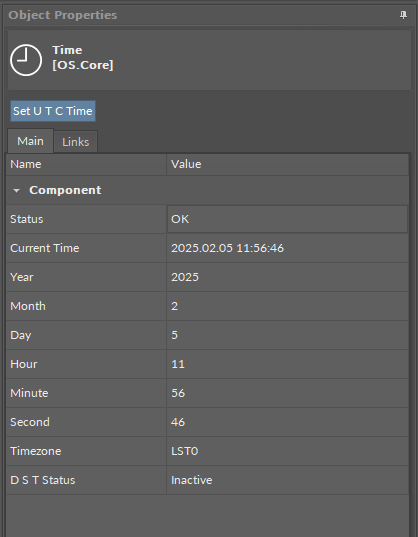Image resolution: width=418 pixels, height=537 pixels.
Task: Switch to the Links tab
Action: [x=76, y=142]
